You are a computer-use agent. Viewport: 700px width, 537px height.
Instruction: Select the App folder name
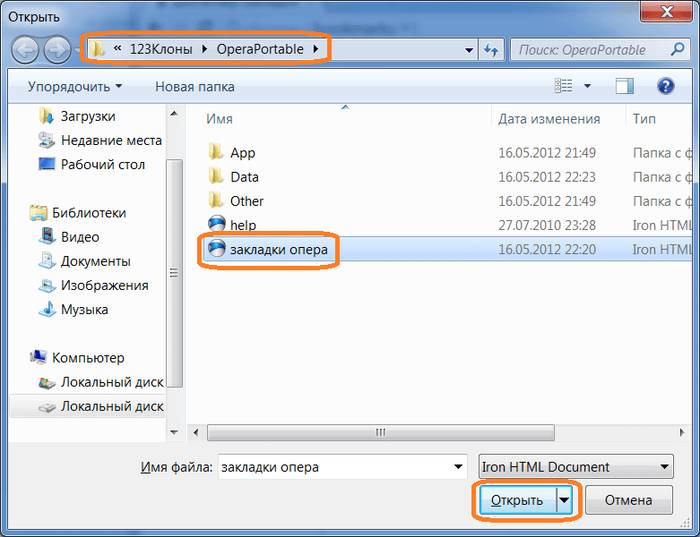[x=242, y=153]
